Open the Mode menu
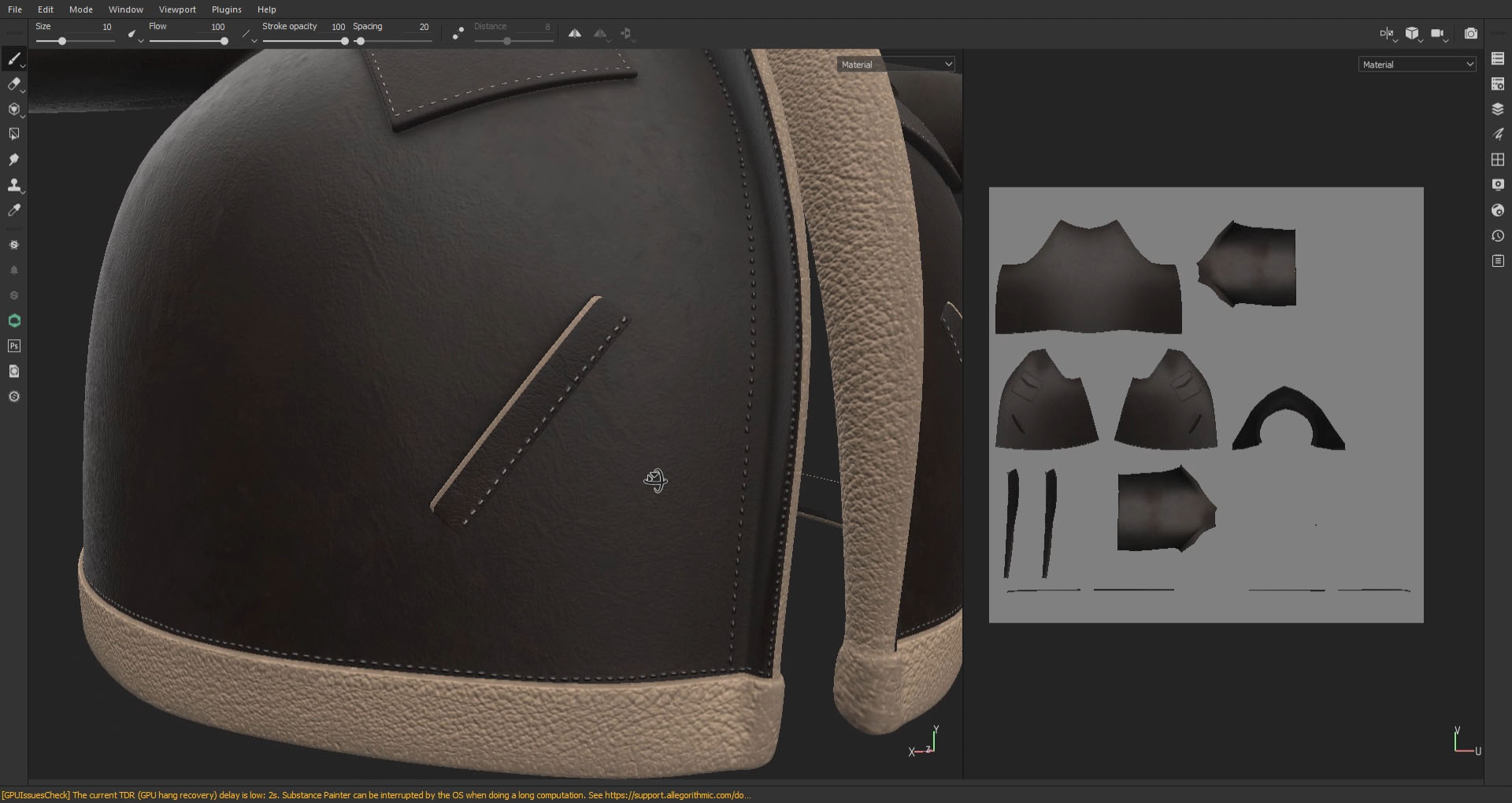The image size is (1512, 803). (x=81, y=9)
